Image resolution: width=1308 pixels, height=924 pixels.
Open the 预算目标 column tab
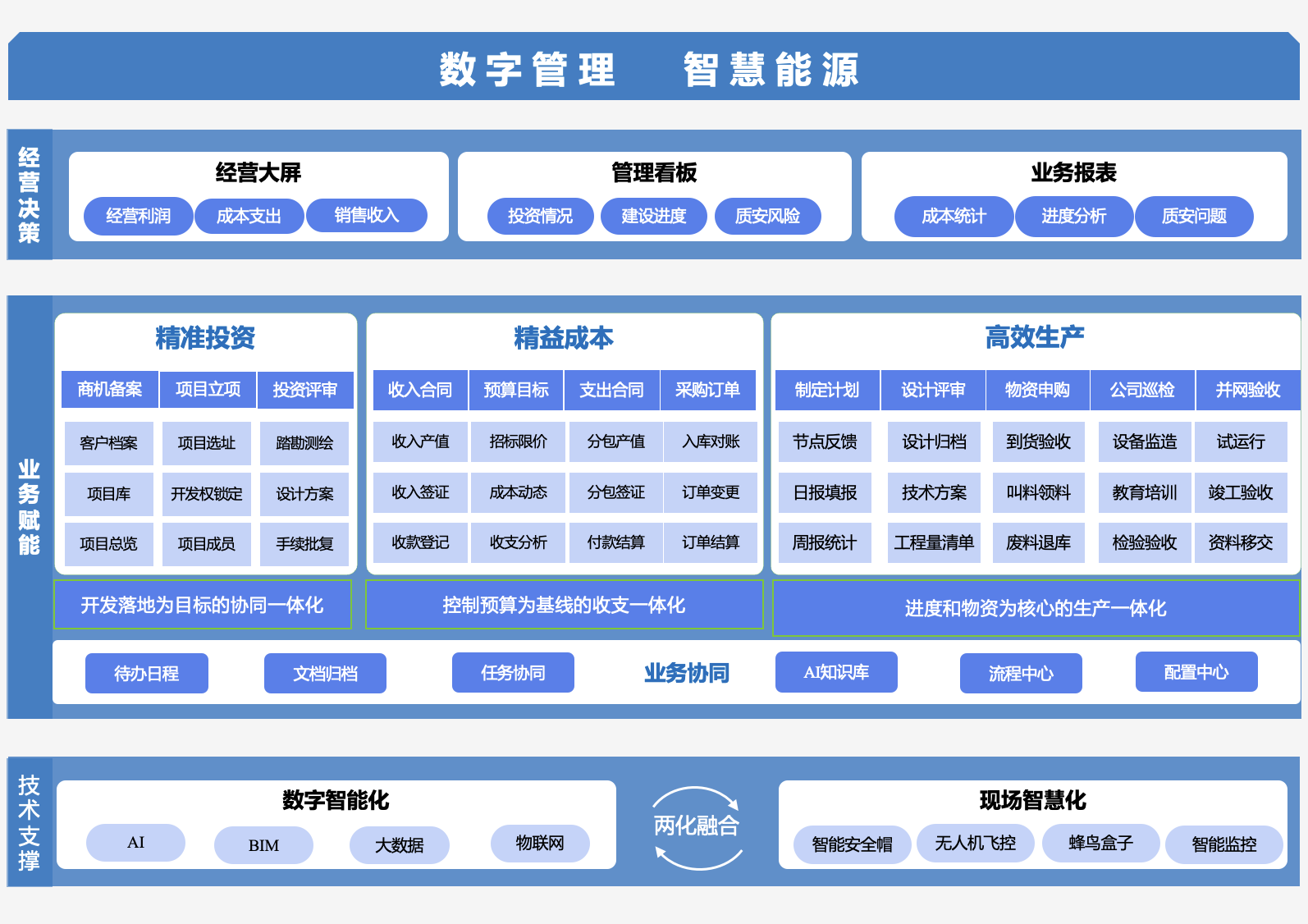tap(515, 390)
